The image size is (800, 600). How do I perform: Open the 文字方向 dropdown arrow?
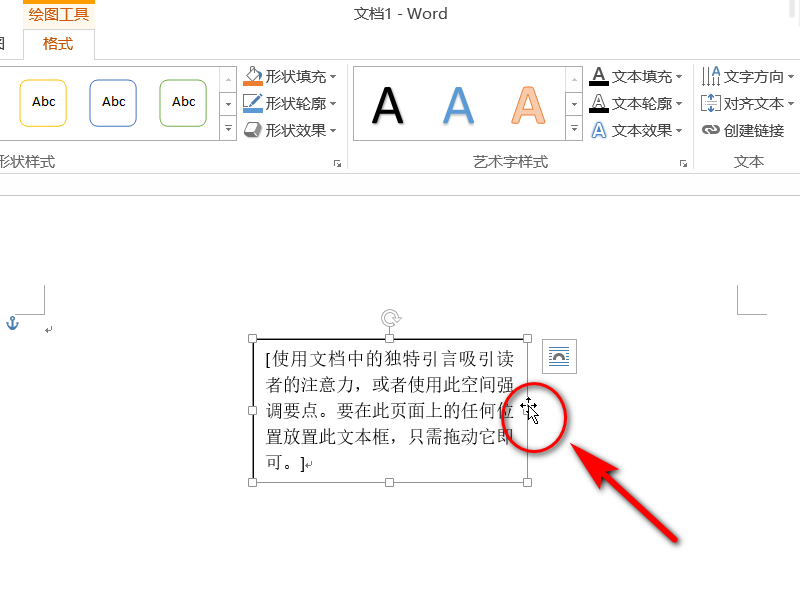[x=790, y=76]
